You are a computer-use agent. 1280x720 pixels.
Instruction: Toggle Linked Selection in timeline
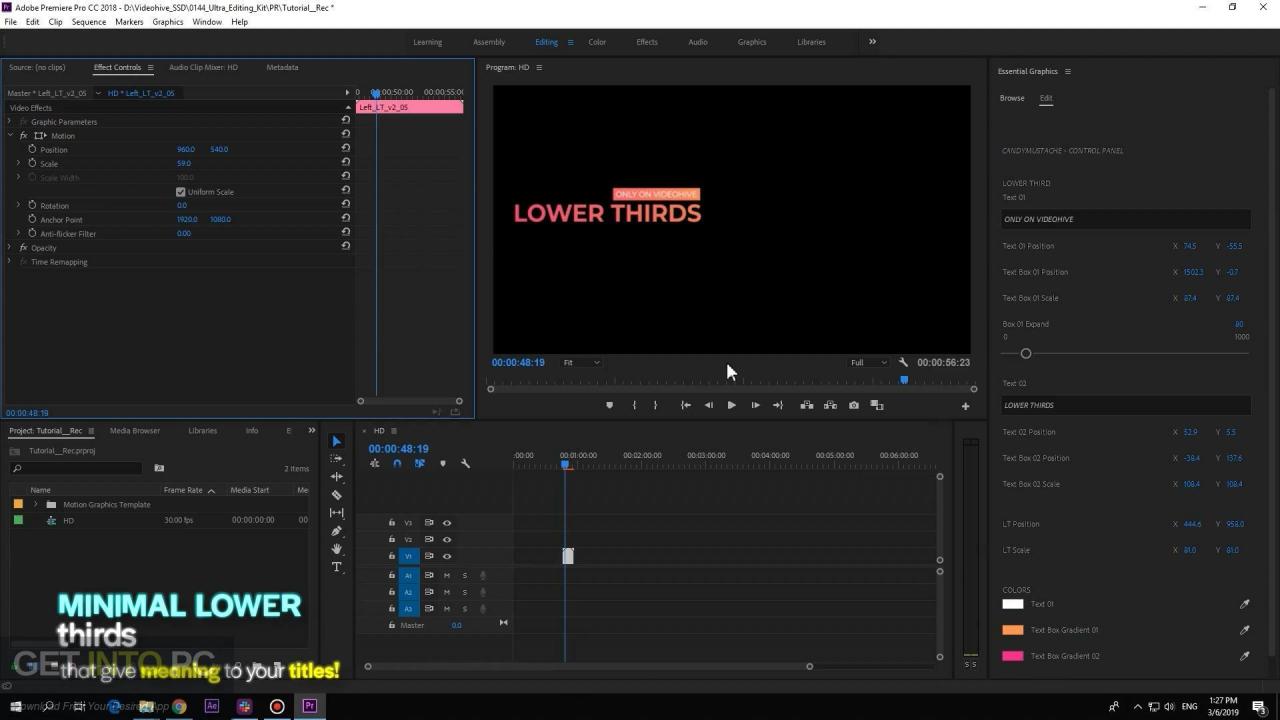click(x=419, y=463)
